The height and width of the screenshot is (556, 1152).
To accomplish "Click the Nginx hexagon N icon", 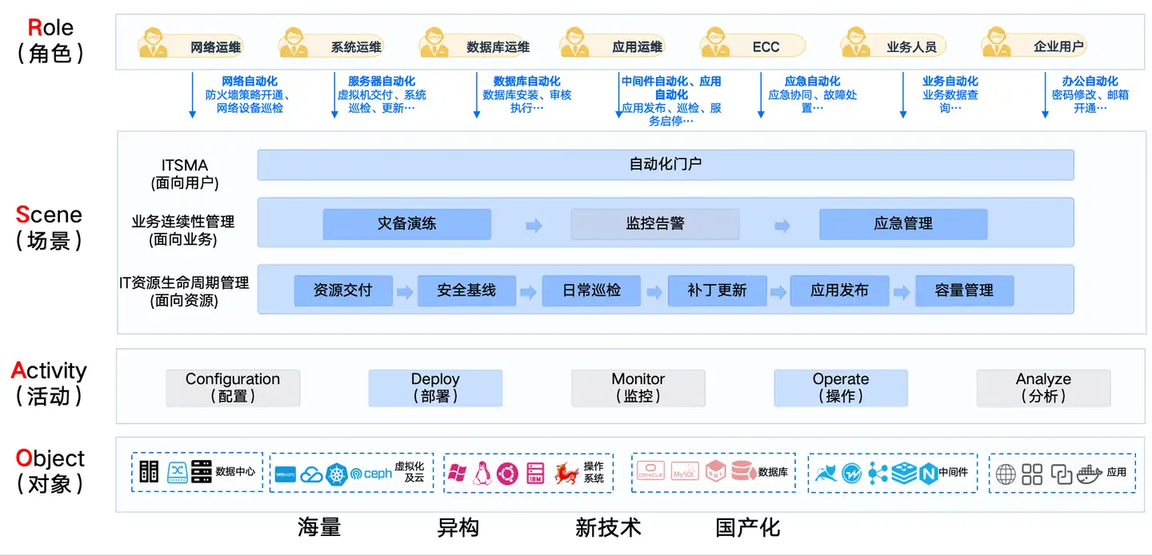I will click(x=929, y=474).
